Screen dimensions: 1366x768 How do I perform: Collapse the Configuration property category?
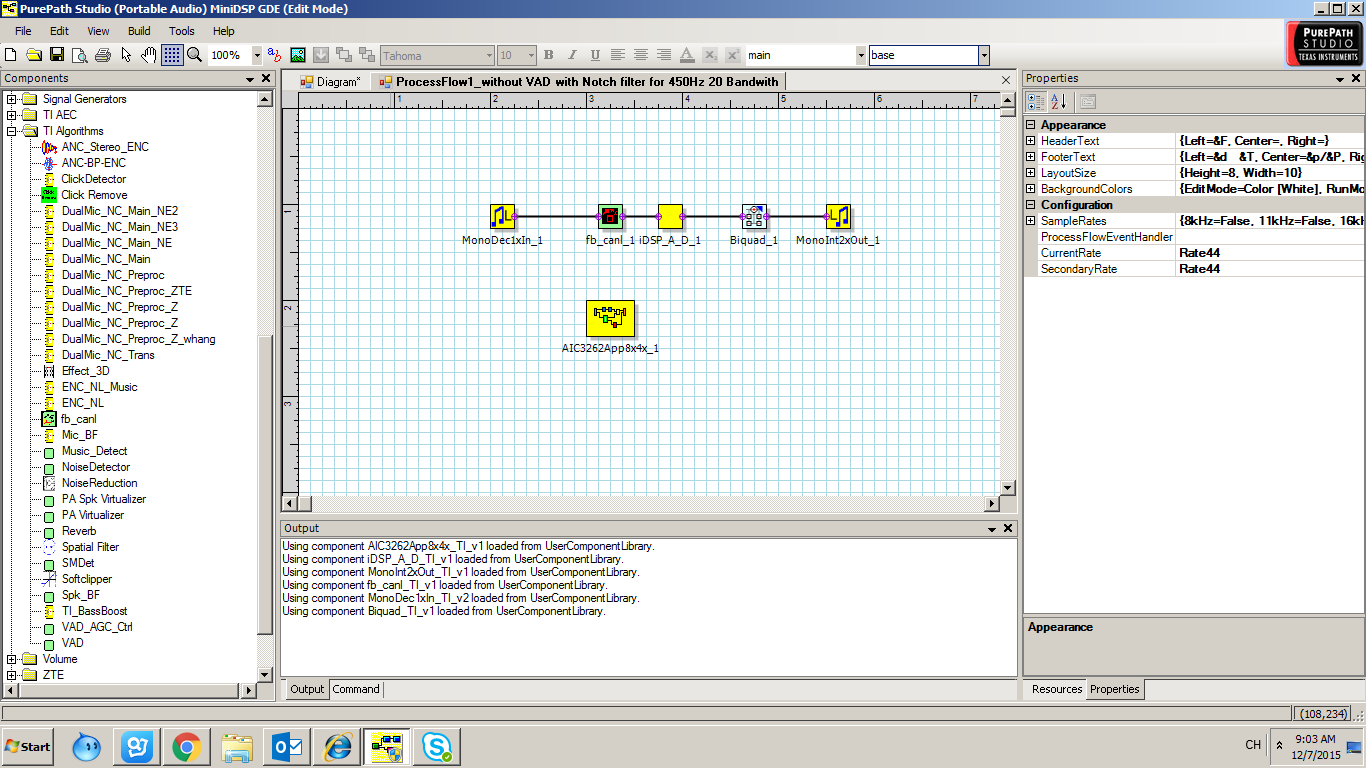click(x=1031, y=205)
